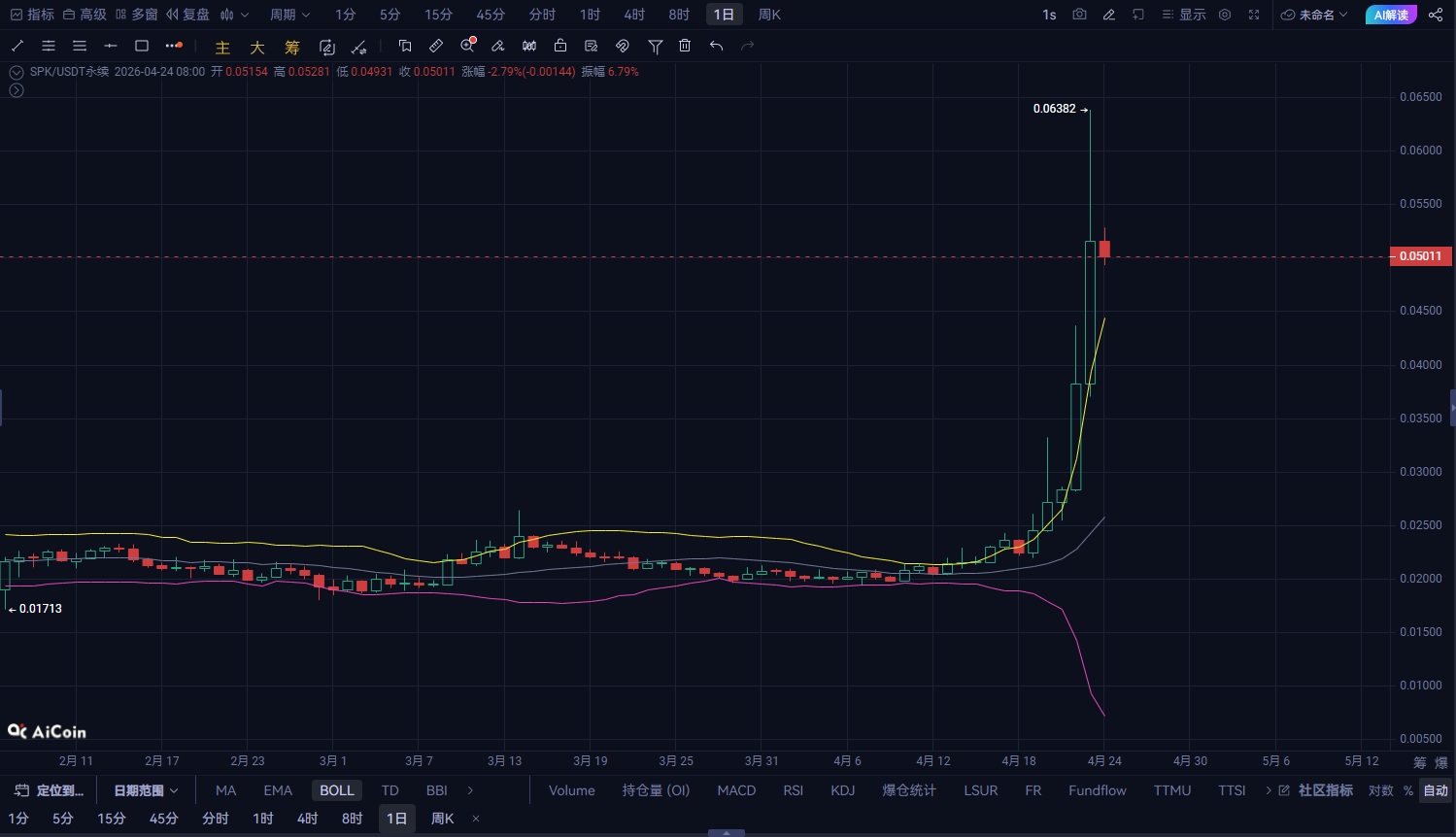The image size is (1456, 837).
Task: Click the 筹 chip distribution icon
Action: tap(292, 47)
